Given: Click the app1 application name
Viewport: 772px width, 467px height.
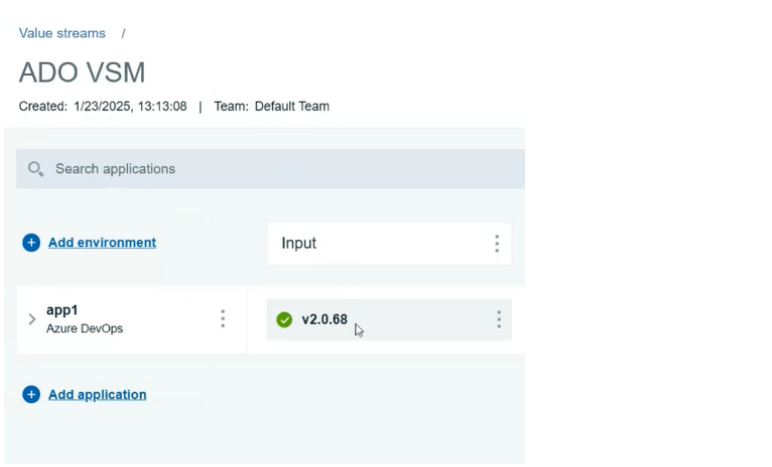Looking at the screenshot, I should [x=62, y=310].
